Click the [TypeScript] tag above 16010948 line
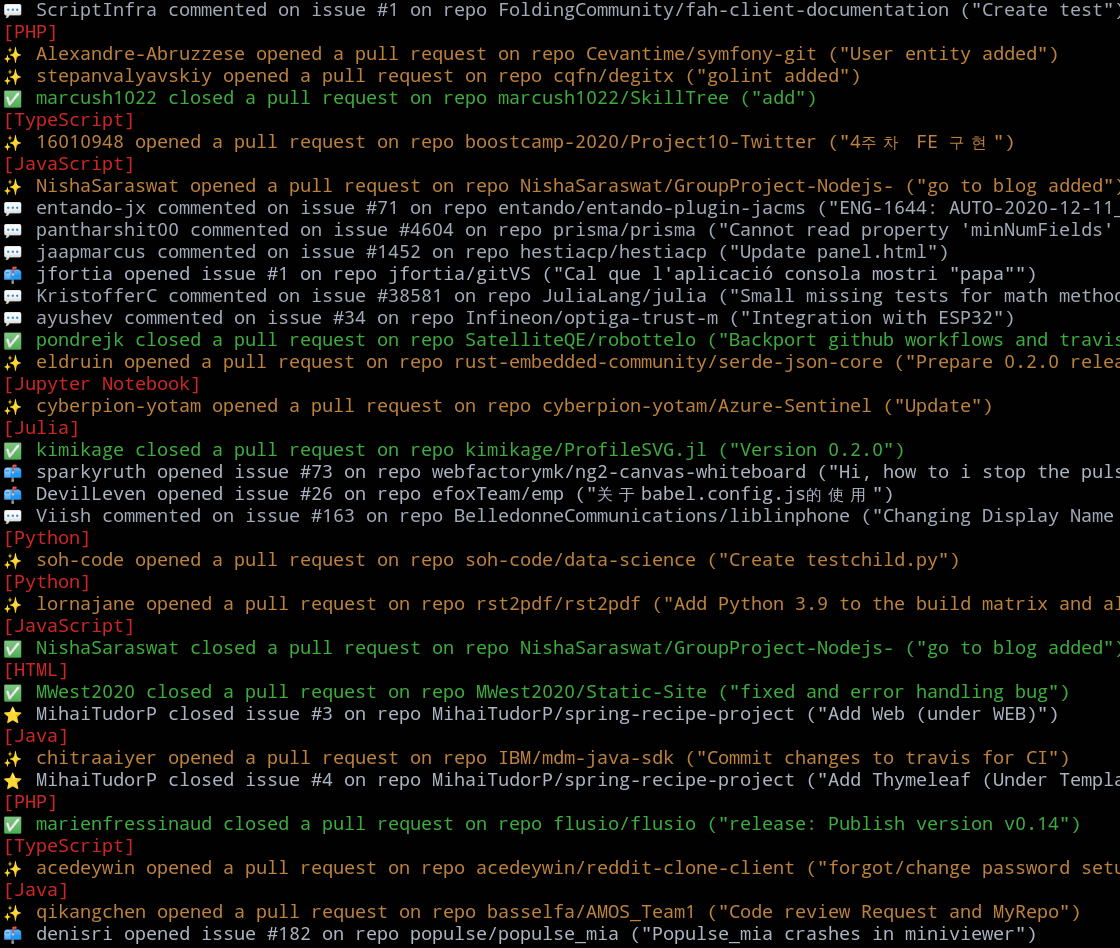Viewport: 1120px width, 948px height. [69, 120]
